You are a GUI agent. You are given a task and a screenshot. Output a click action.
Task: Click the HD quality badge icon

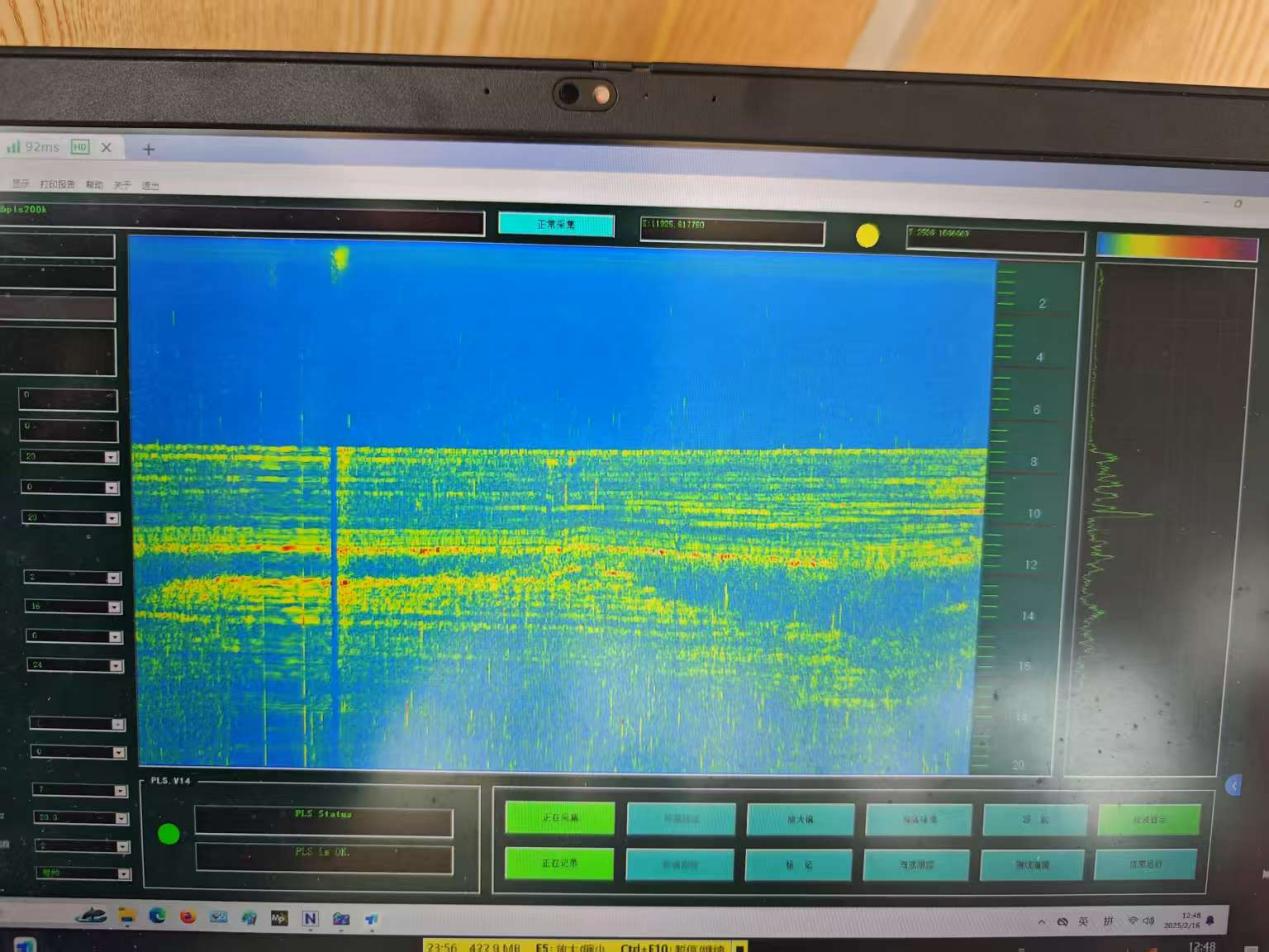(x=80, y=147)
